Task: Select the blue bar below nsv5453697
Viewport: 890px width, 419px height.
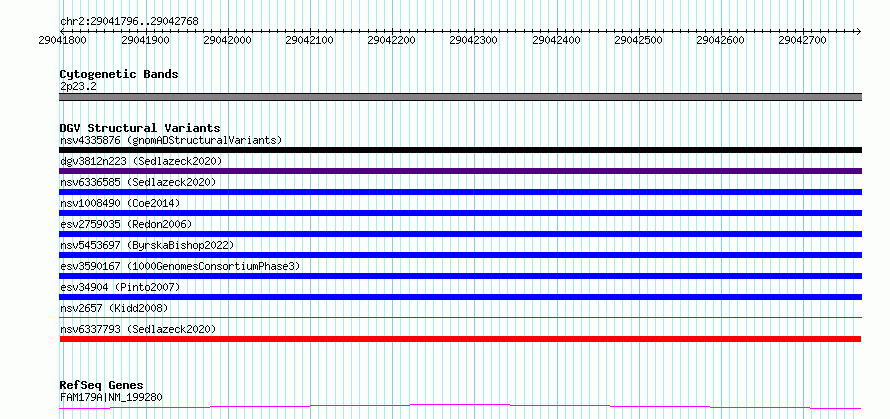Action: click(460, 255)
